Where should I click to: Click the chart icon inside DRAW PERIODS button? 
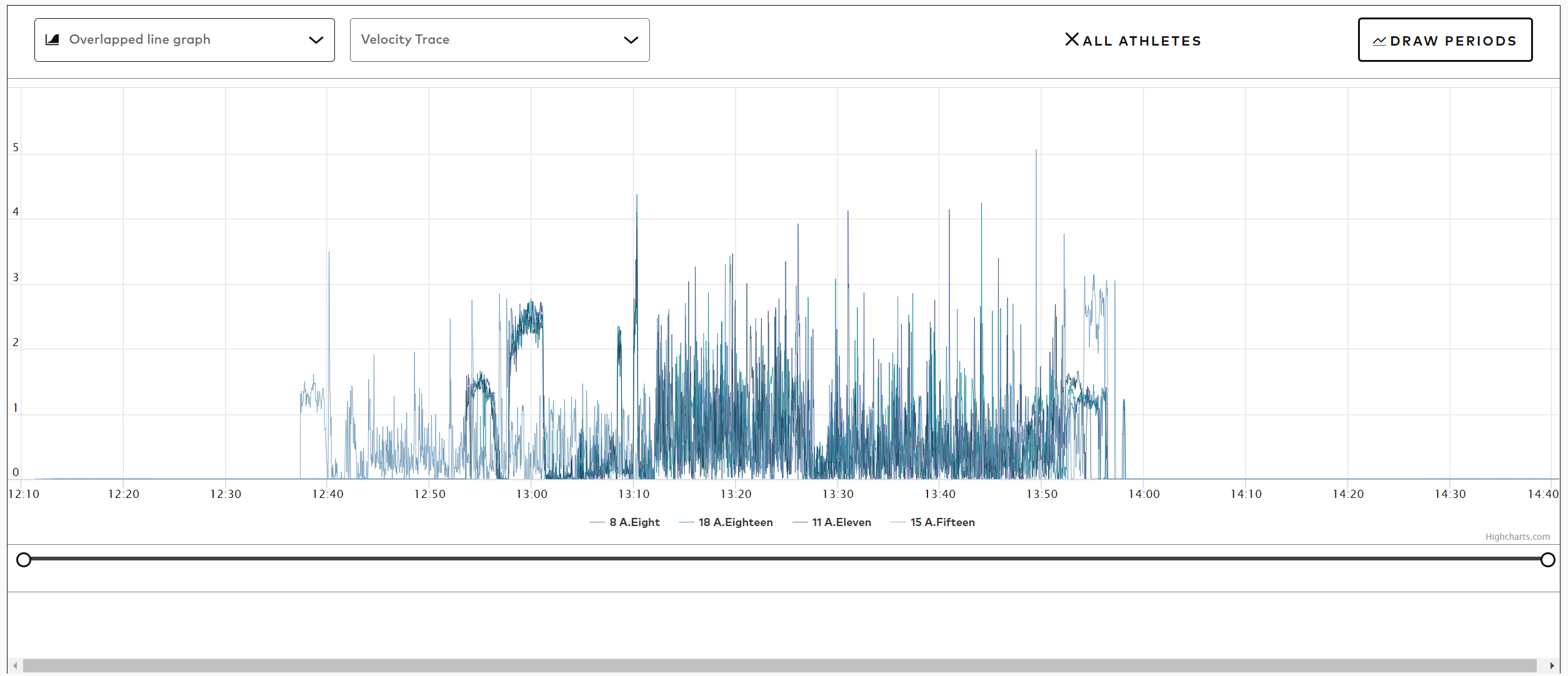[x=1379, y=40]
